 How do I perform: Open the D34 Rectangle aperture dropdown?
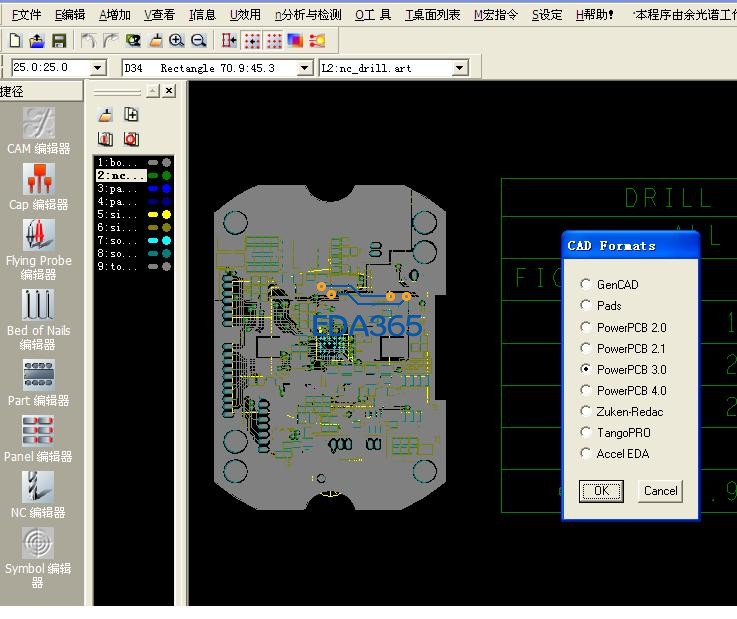click(x=305, y=68)
